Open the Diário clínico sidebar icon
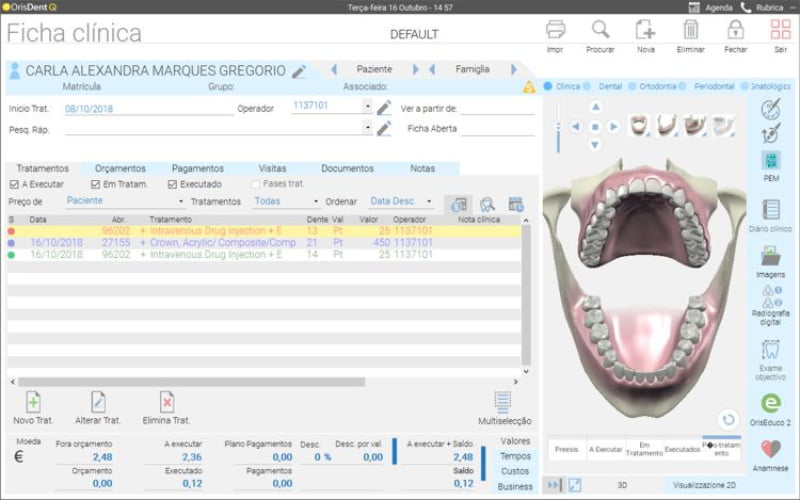This screenshot has height=500, width=800. 770,210
